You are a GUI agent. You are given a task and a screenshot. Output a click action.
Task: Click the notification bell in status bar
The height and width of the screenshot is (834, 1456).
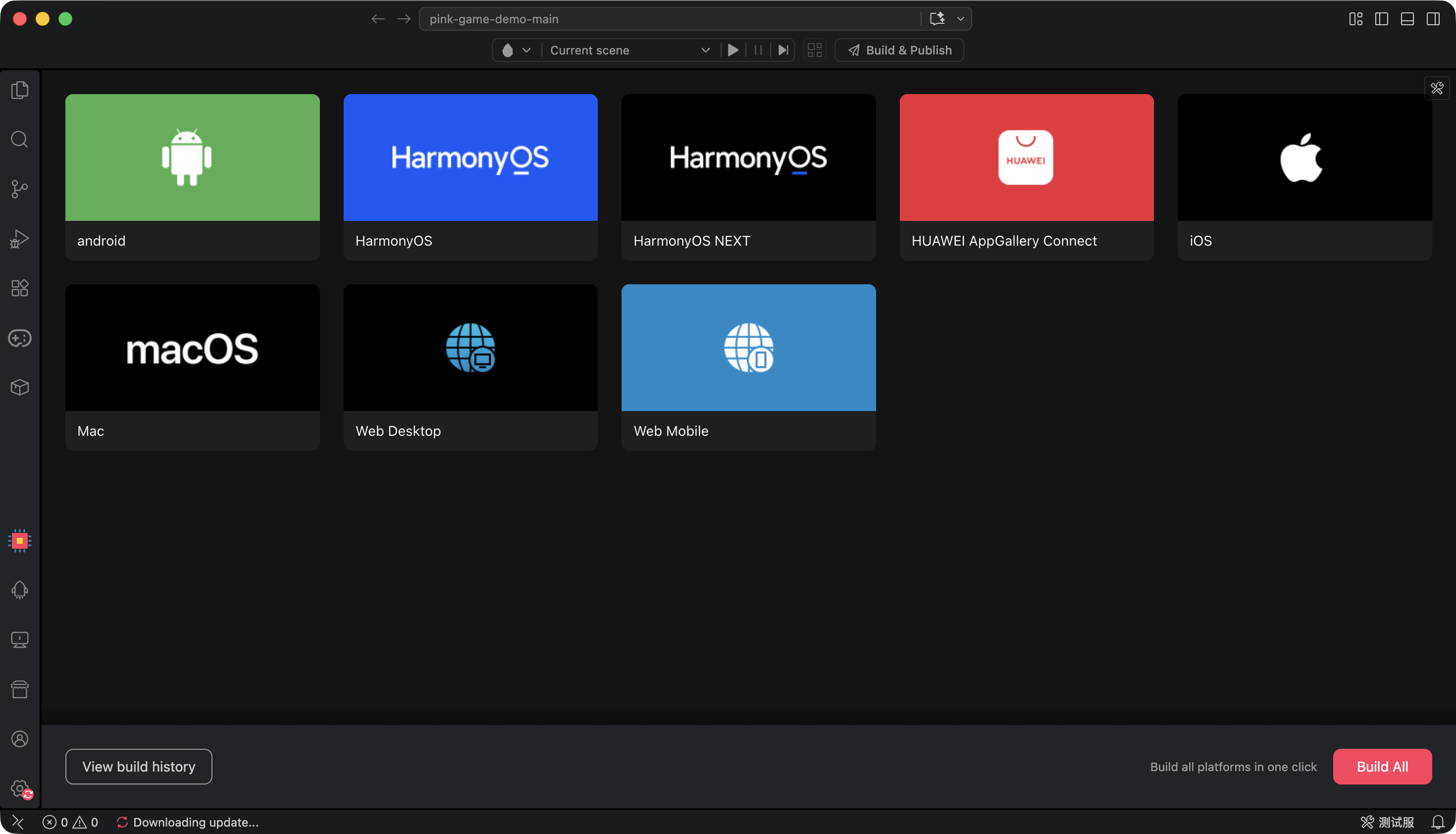coord(1438,822)
